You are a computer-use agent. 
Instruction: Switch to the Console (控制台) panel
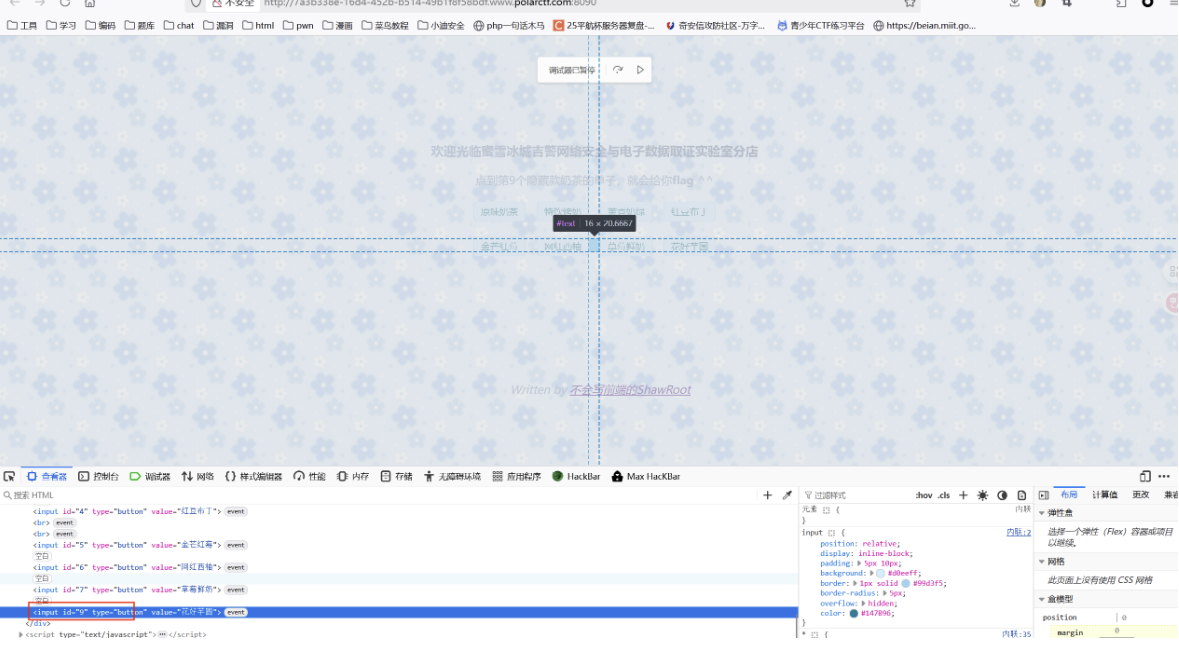[99, 477]
